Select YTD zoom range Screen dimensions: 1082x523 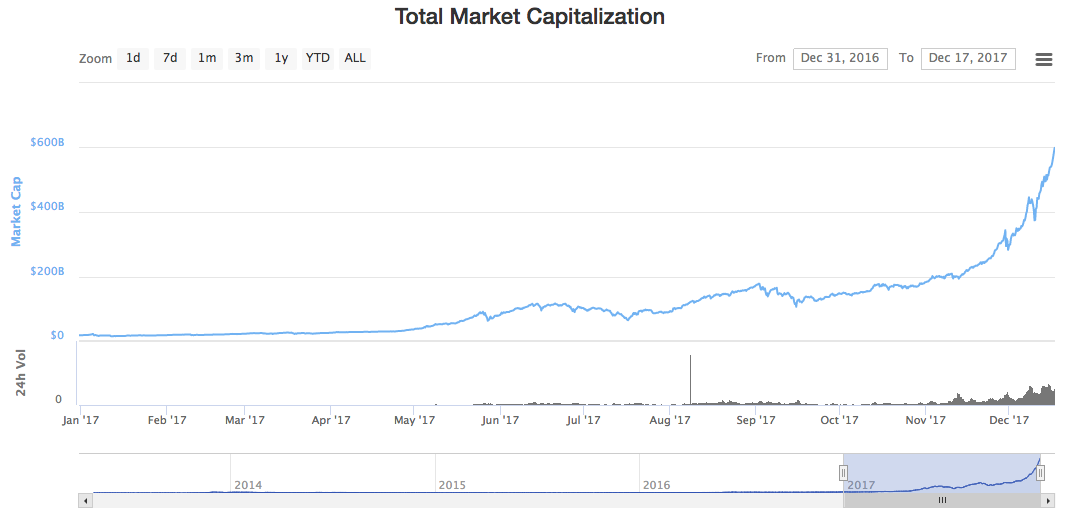click(318, 58)
